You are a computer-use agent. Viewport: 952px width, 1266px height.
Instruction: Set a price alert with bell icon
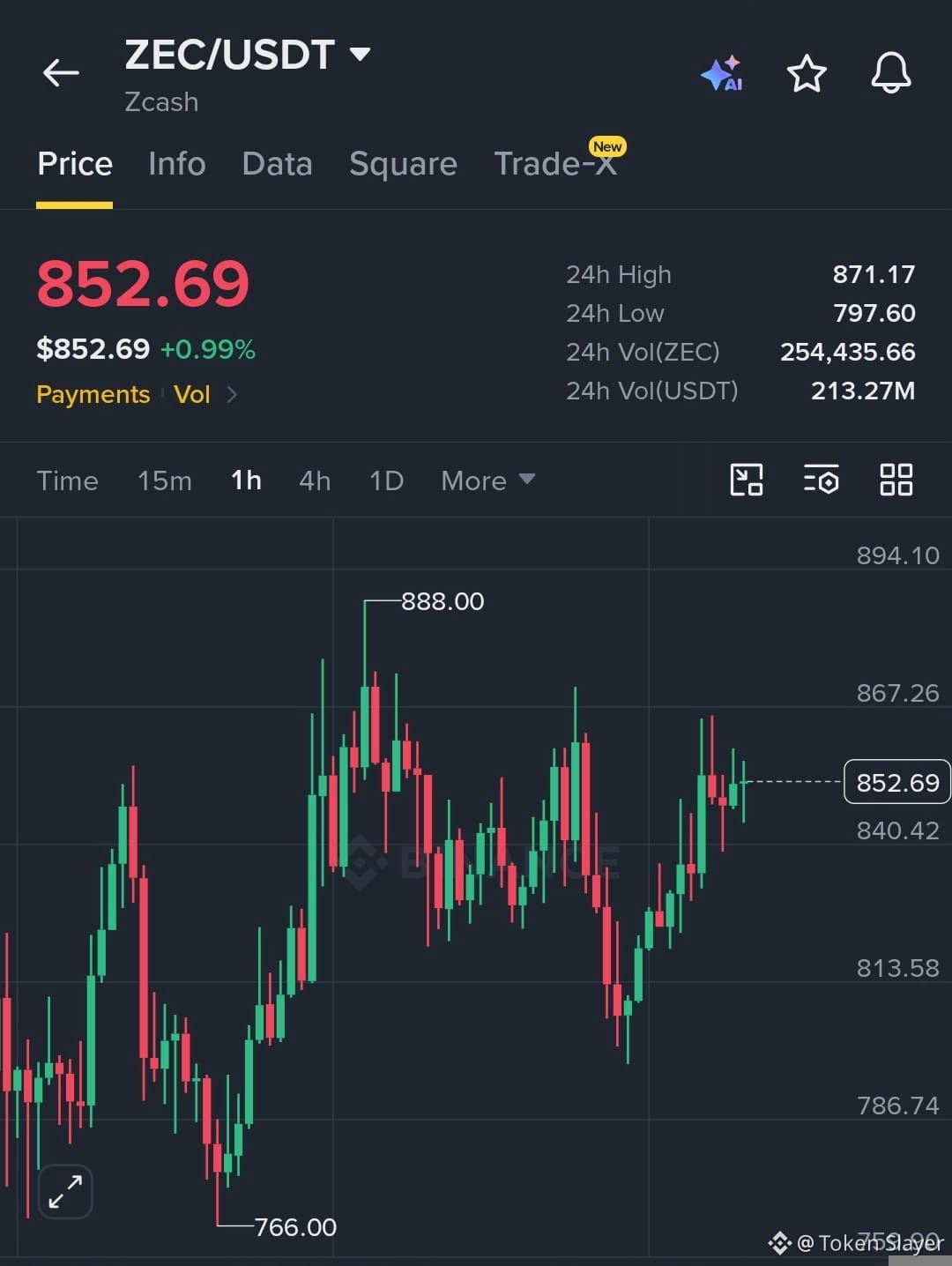891,72
